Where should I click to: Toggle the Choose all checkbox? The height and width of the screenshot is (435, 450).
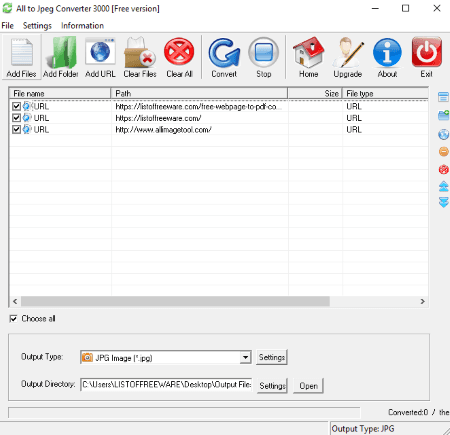point(13,319)
